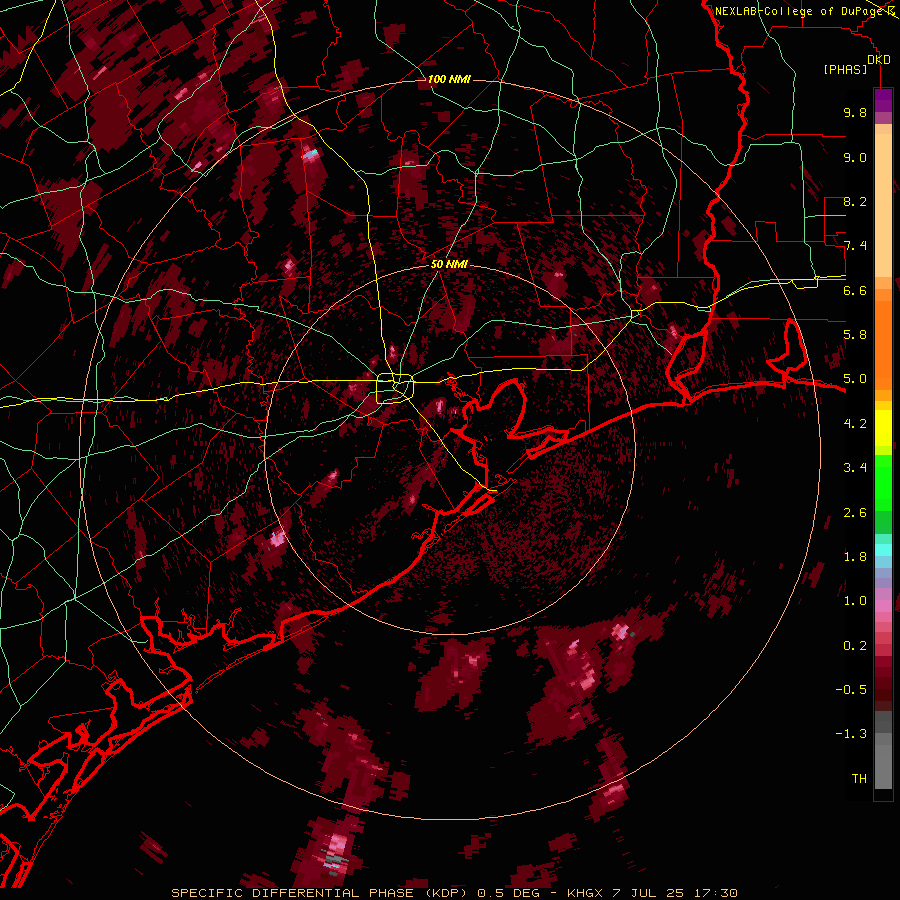Click the cyan band of the color bar
Image resolution: width=900 pixels, height=900 pixels.
click(883, 550)
